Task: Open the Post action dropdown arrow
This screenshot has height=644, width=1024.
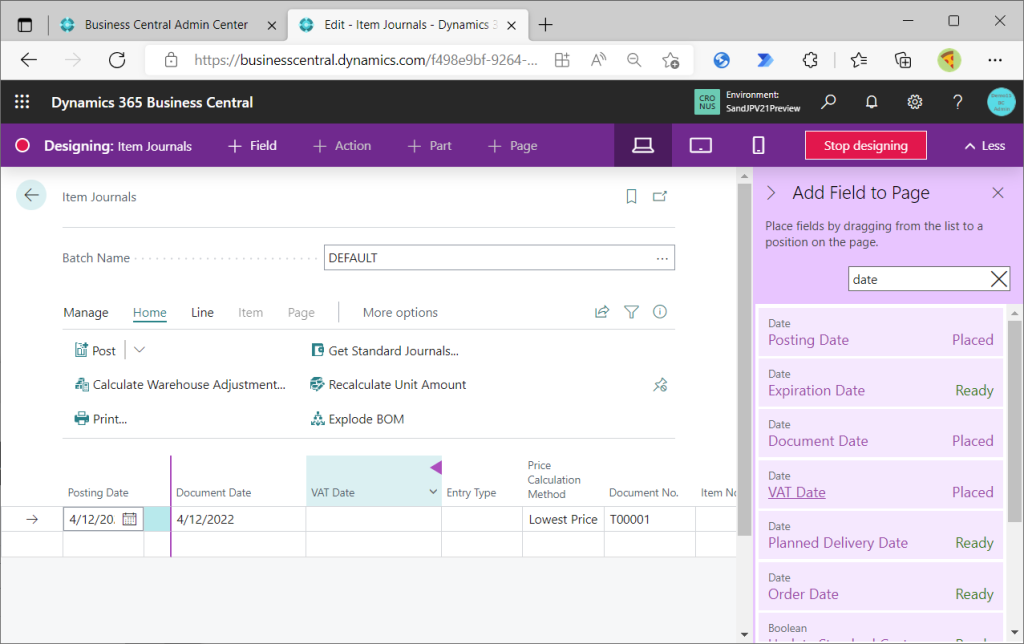Action: point(139,350)
